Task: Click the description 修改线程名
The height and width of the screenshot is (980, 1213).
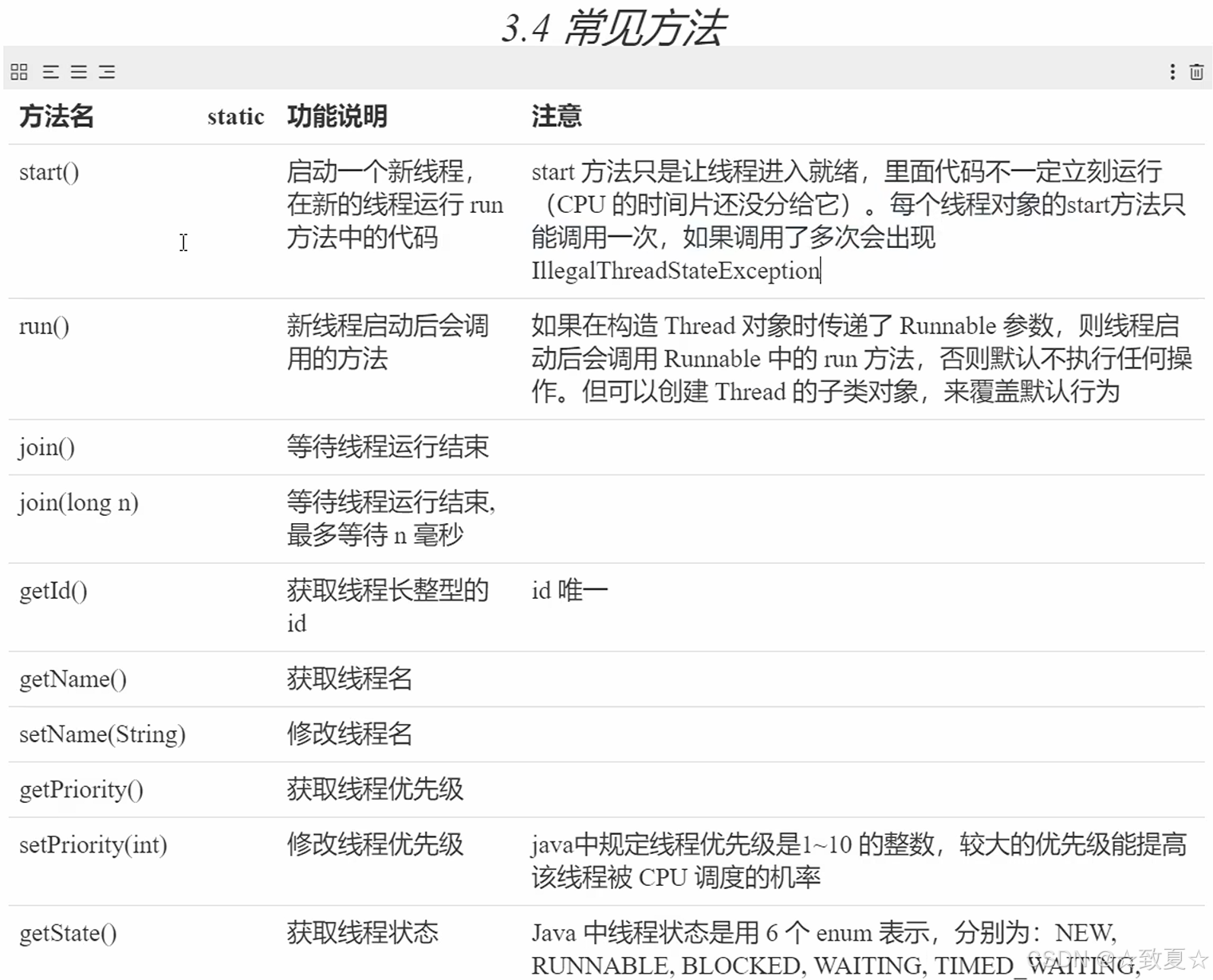Action: click(x=349, y=734)
